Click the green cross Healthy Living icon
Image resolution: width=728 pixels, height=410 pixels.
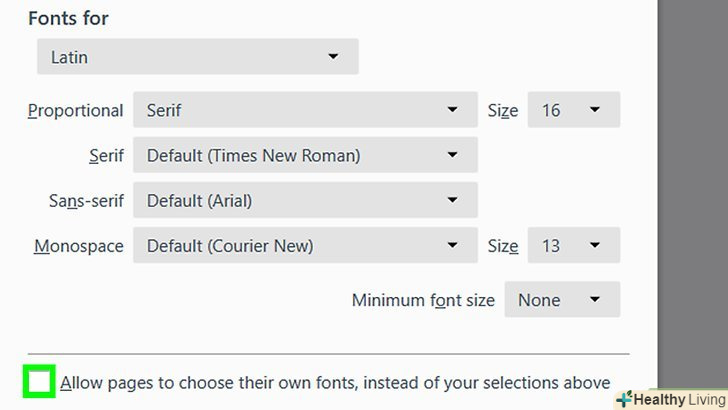pos(625,399)
